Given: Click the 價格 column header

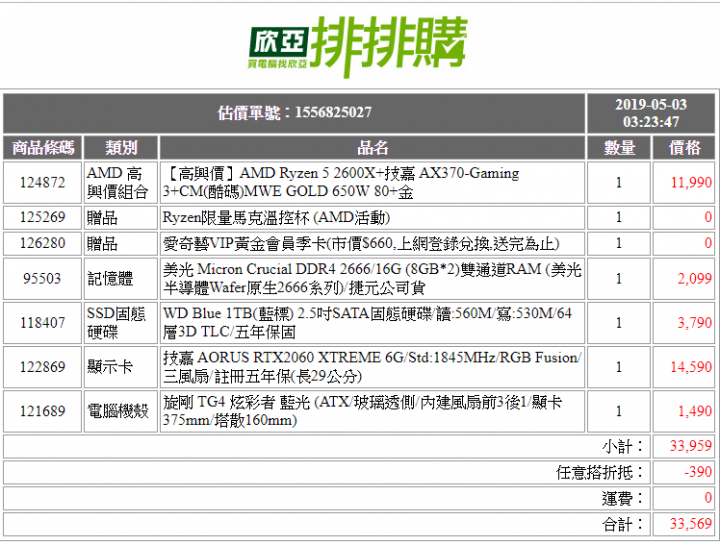Looking at the screenshot, I should (684, 147).
